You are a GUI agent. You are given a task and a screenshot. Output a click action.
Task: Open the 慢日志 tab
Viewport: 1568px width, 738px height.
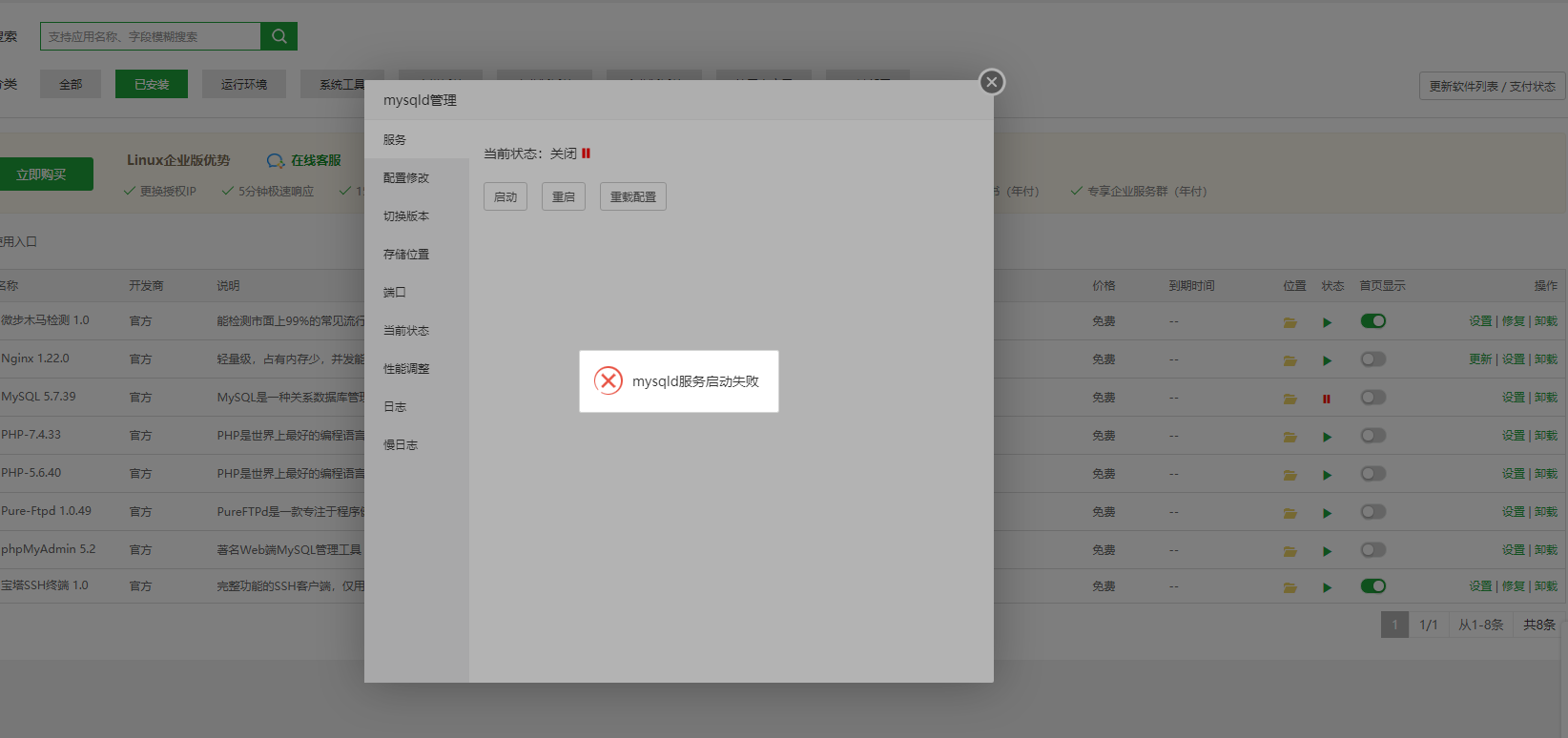(417, 444)
